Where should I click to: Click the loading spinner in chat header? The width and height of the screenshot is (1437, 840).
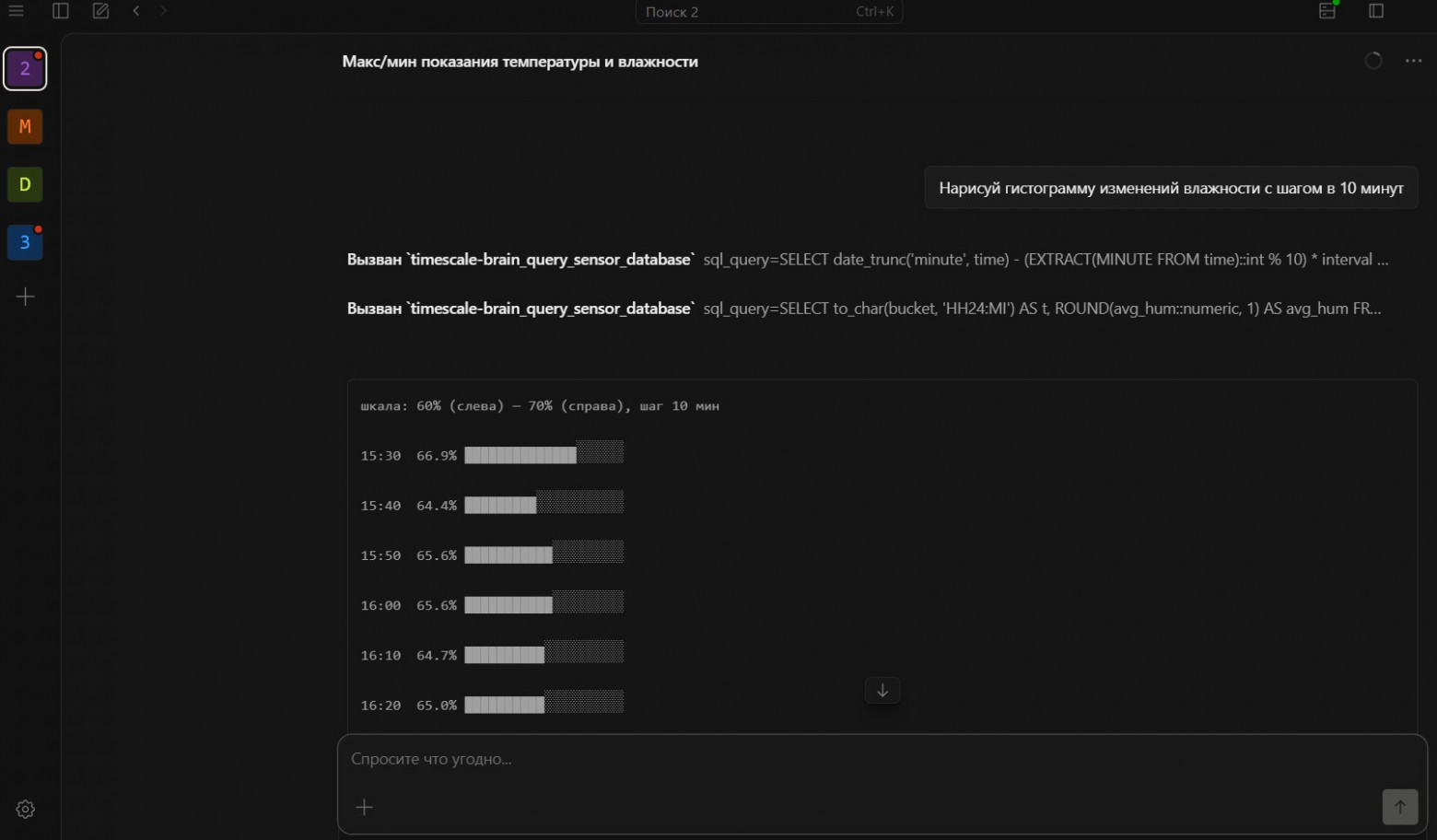point(1373,61)
